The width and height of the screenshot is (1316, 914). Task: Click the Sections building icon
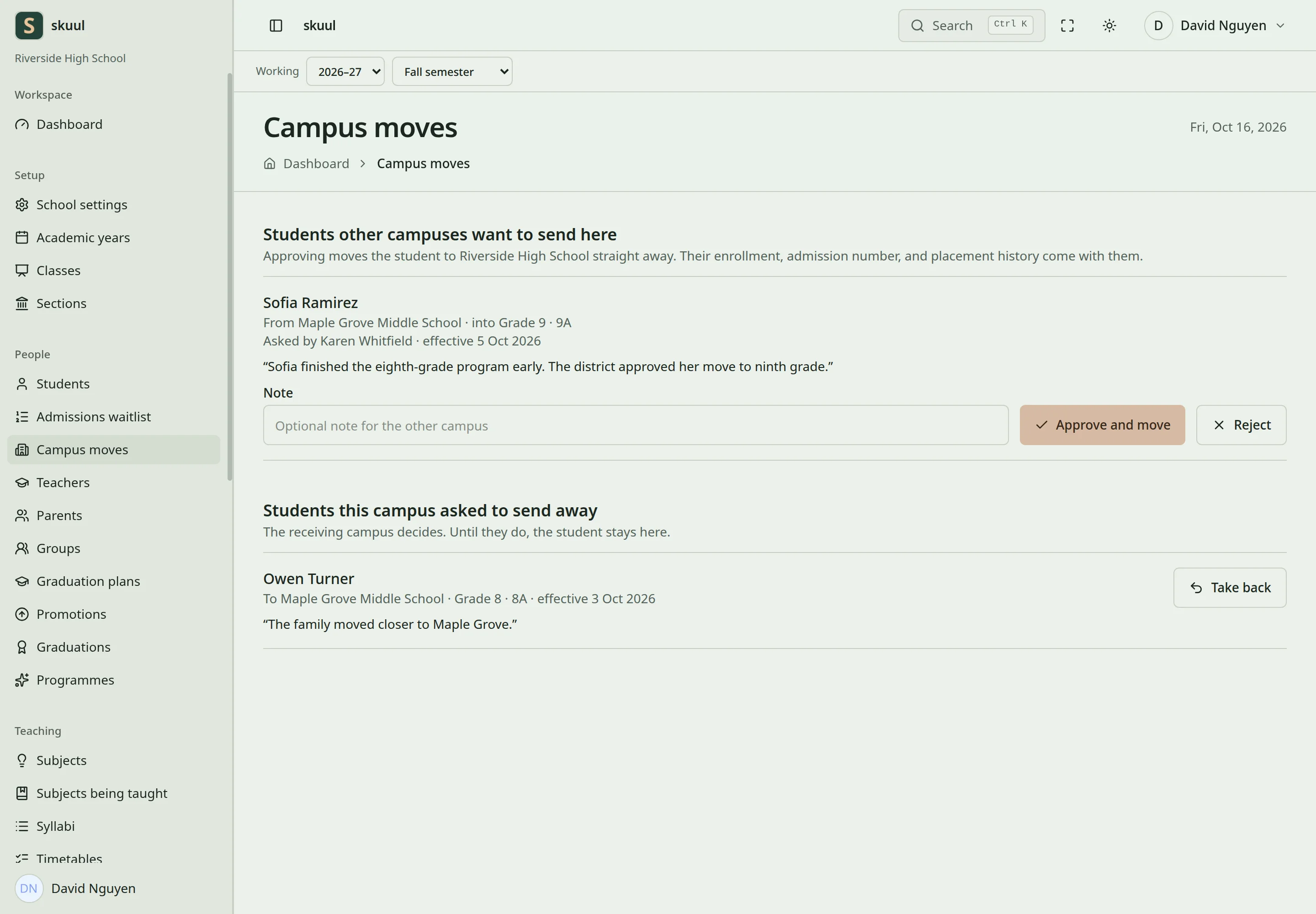tap(22, 303)
